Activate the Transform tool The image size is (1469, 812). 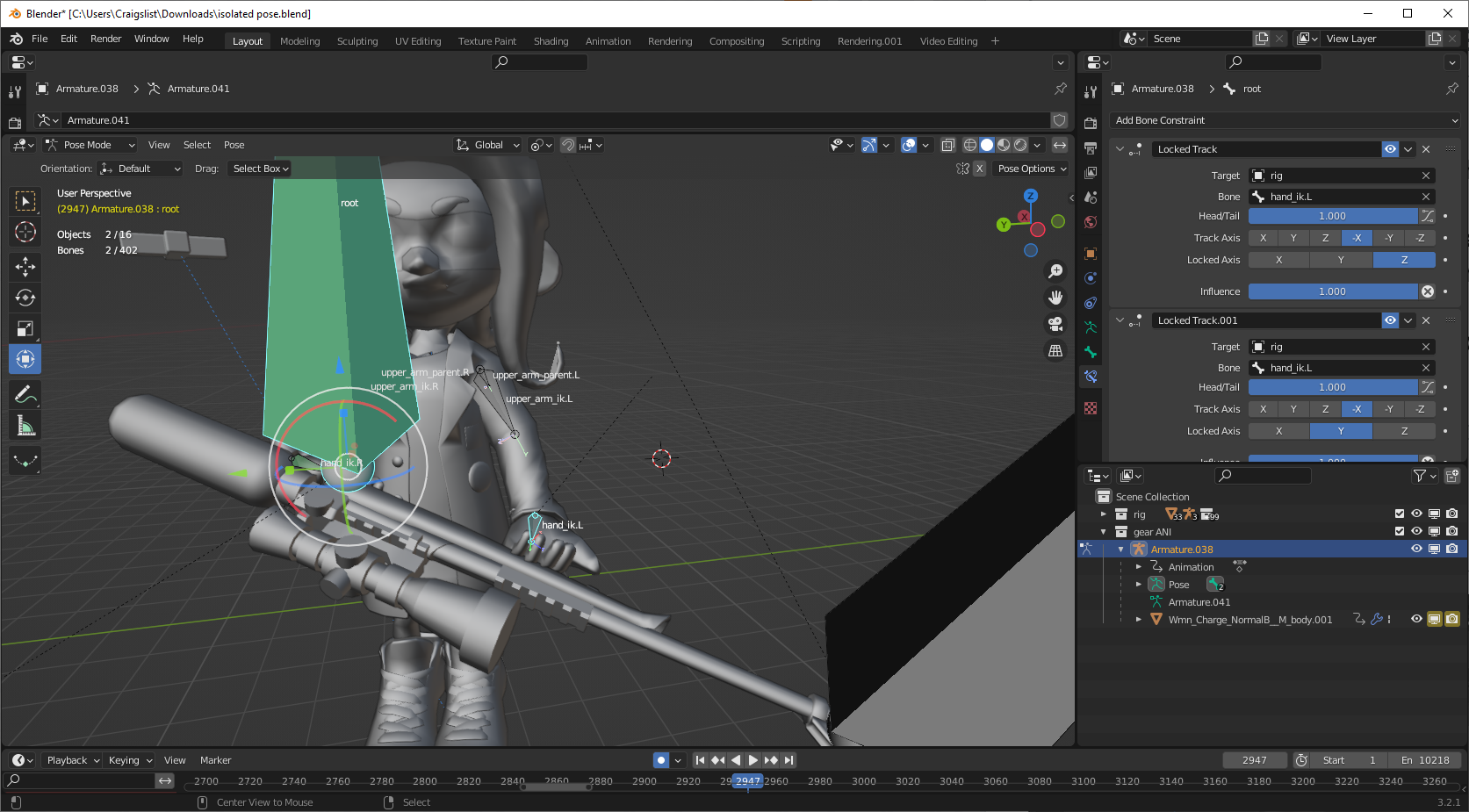(25, 359)
